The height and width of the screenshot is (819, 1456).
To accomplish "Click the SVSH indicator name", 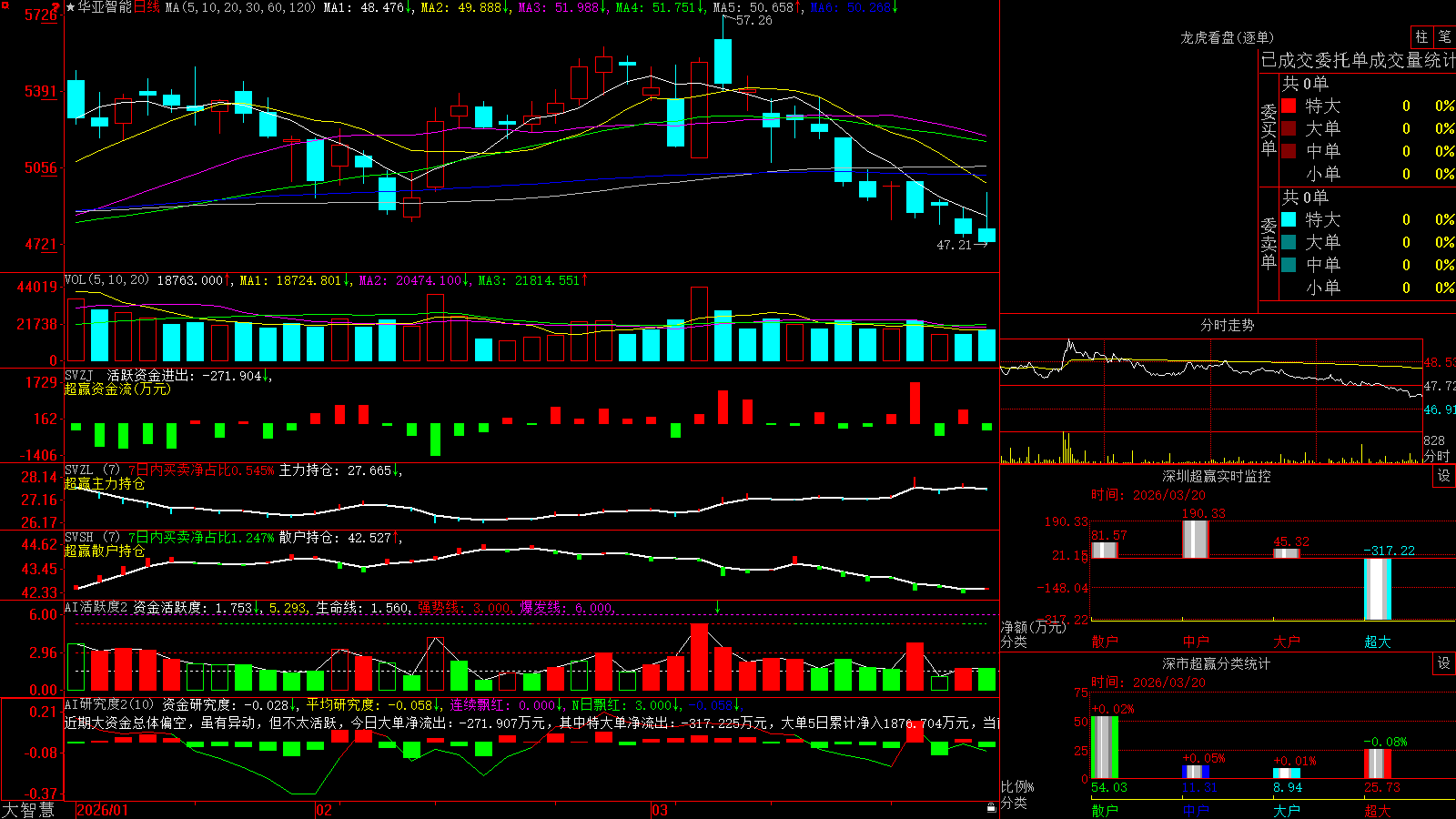I will point(79,537).
